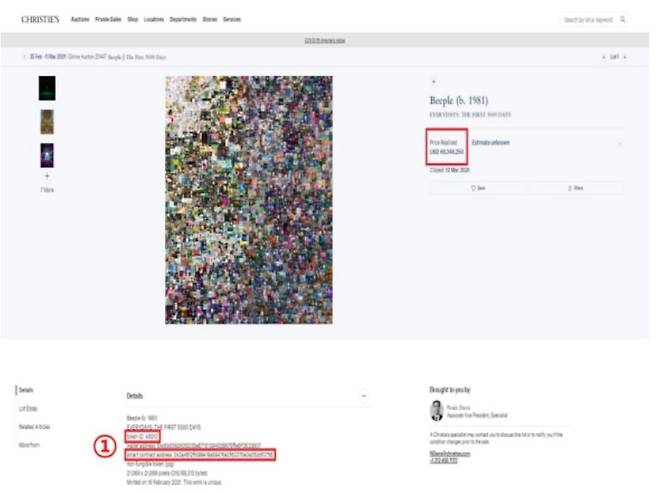
Task: Select the third purple artwork thumbnail
Action: [x=46, y=155]
